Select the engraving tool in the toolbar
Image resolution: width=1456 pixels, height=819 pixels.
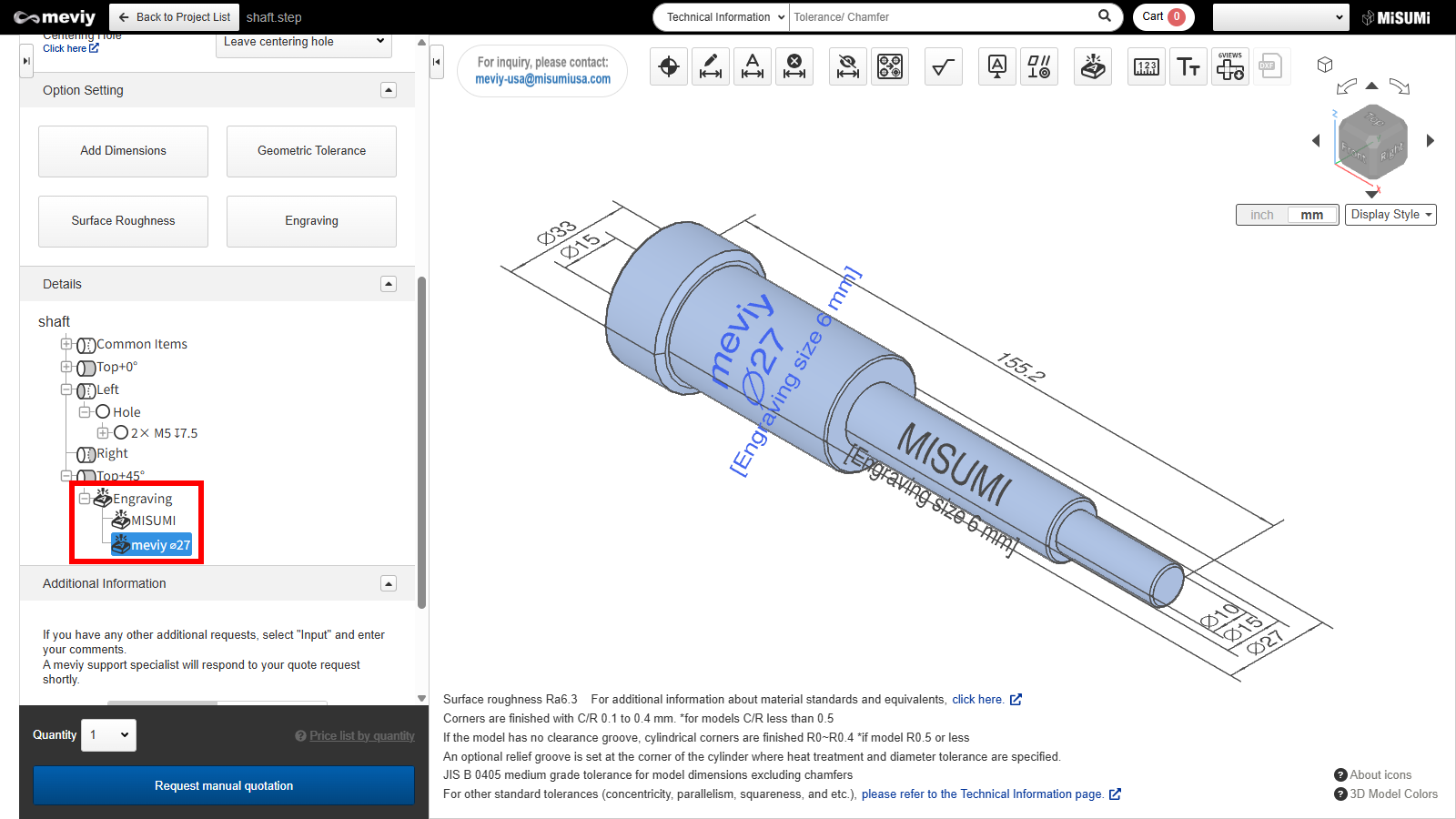(x=1093, y=66)
